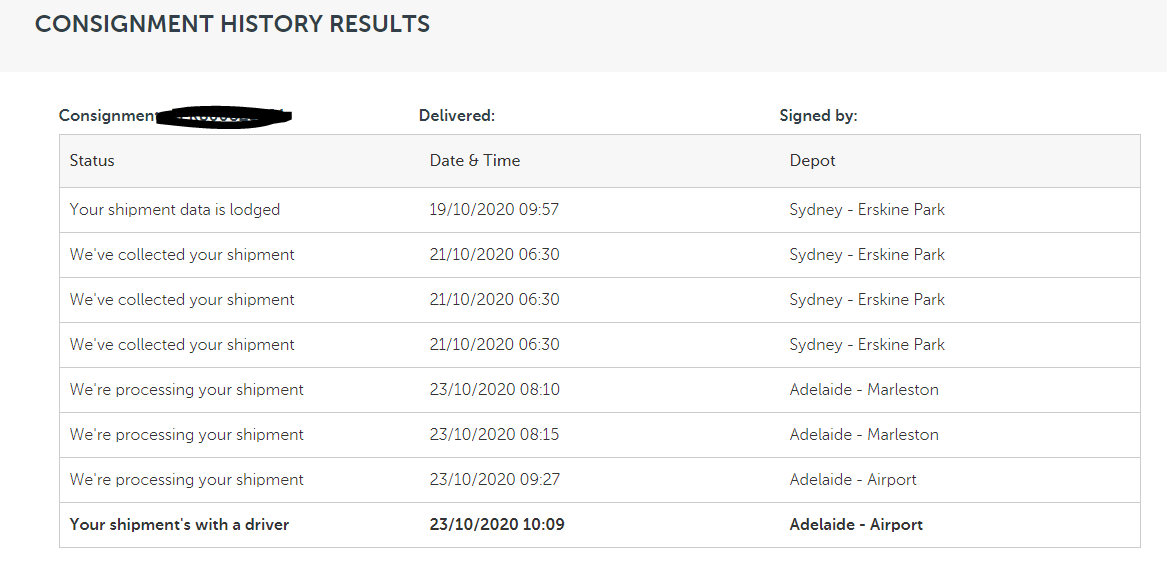Click the Consignment History Results heading
This screenshot has width=1167, height=585.
point(232,24)
